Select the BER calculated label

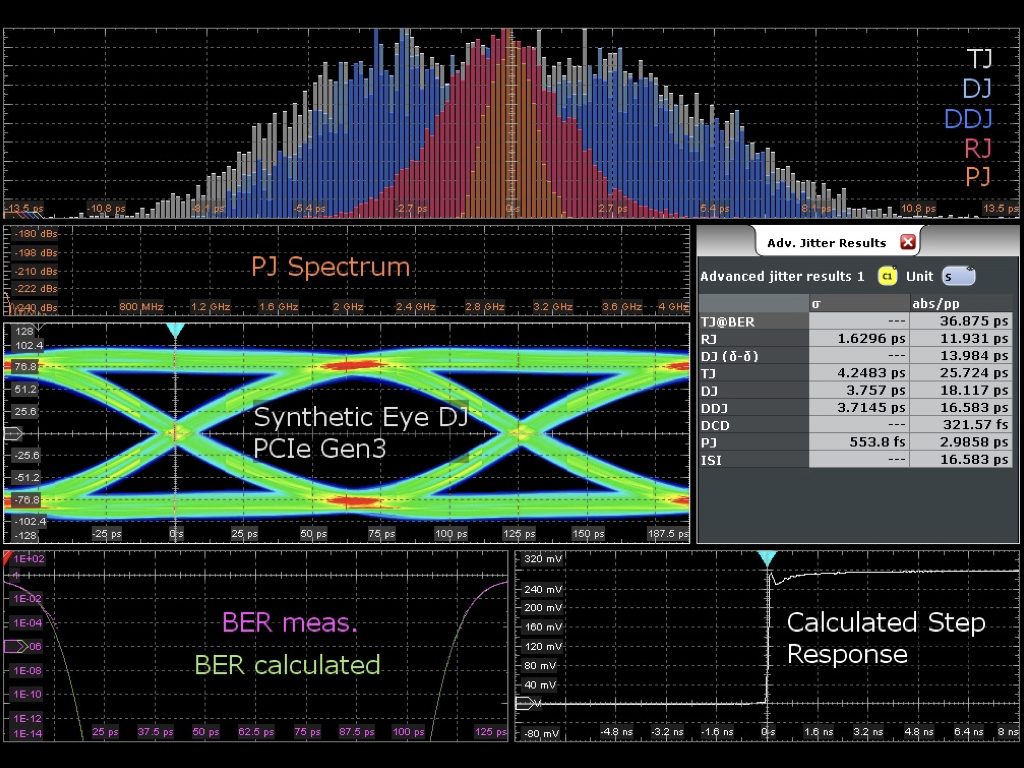point(287,665)
